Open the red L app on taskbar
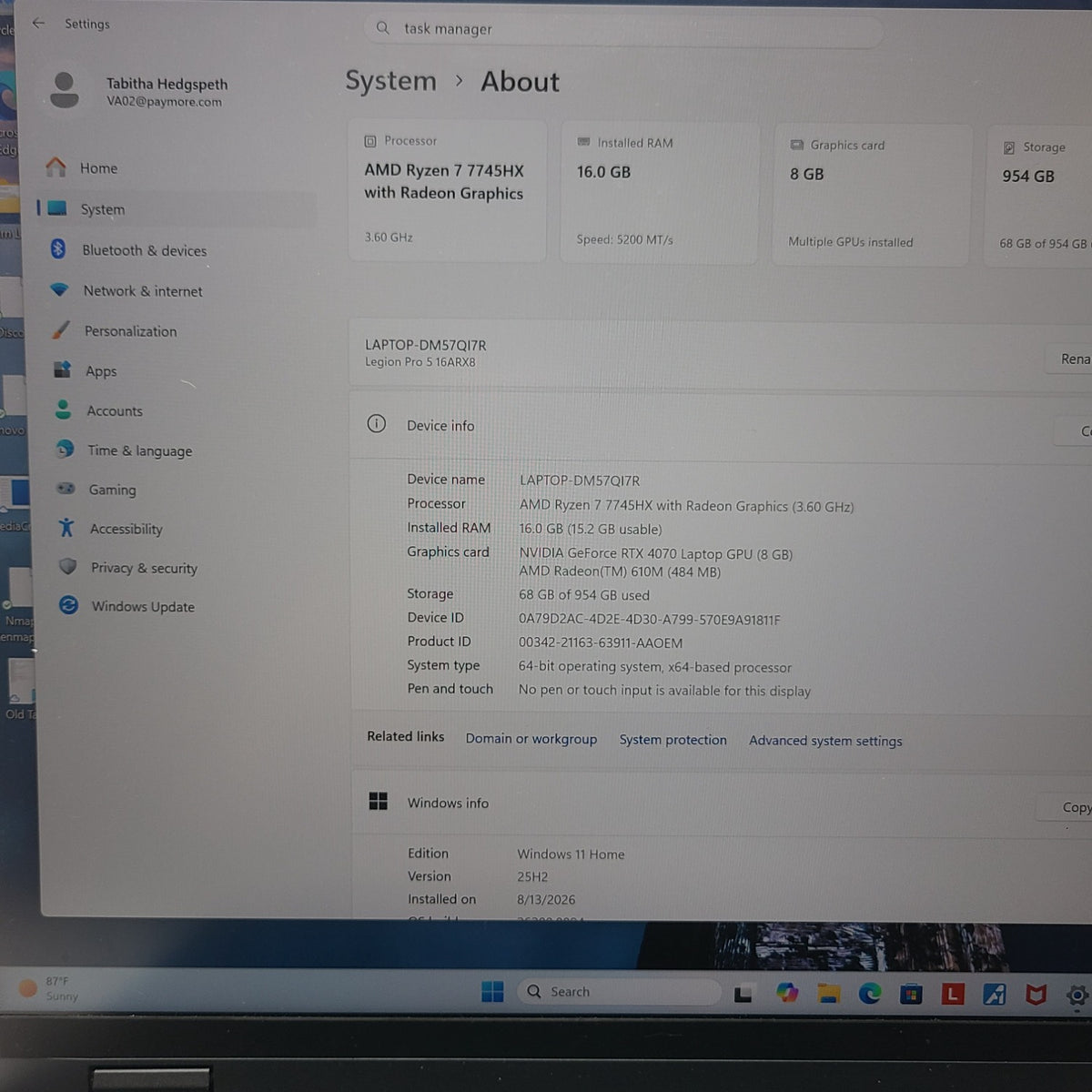This screenshot has width=1092, height=1092. (x=953, y=995)
